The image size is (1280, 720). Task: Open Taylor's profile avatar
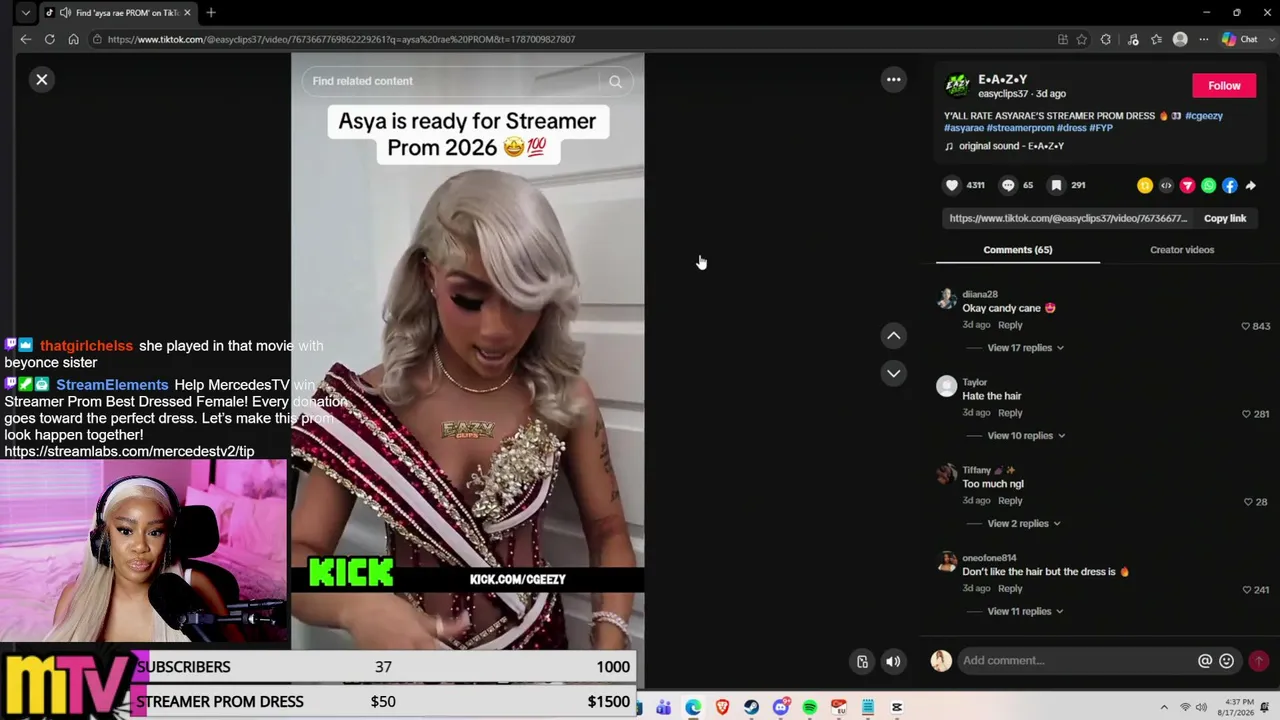coord(946,386)
